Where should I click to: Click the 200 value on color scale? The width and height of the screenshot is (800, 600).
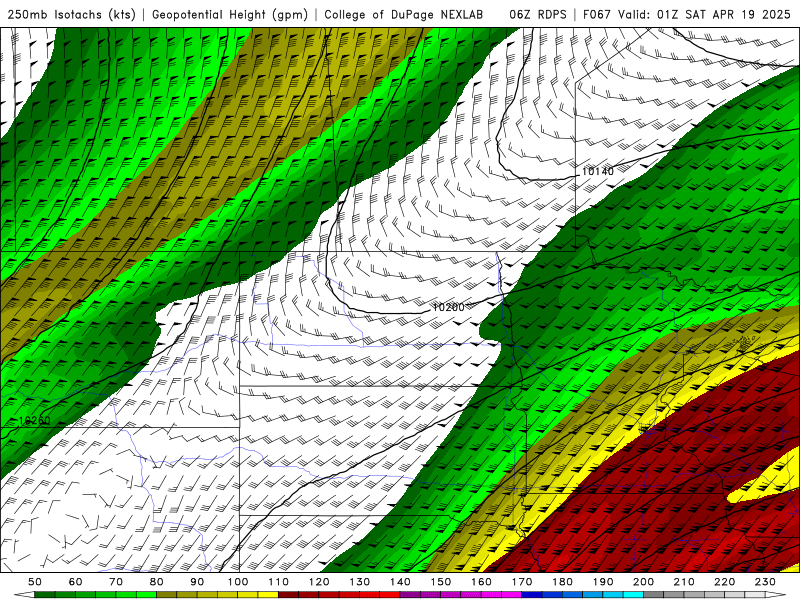[643, 582]
